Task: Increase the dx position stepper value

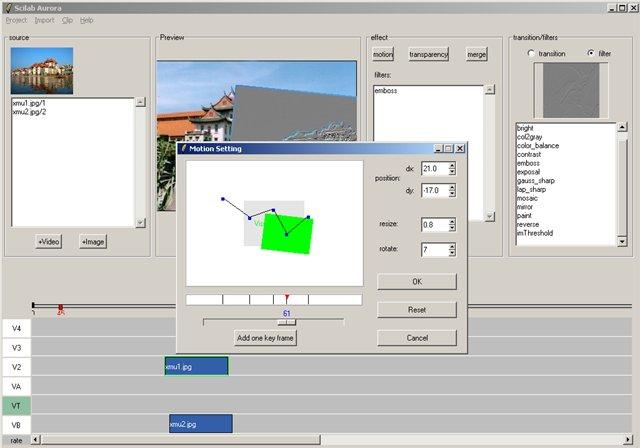Action: coord(452,165)
